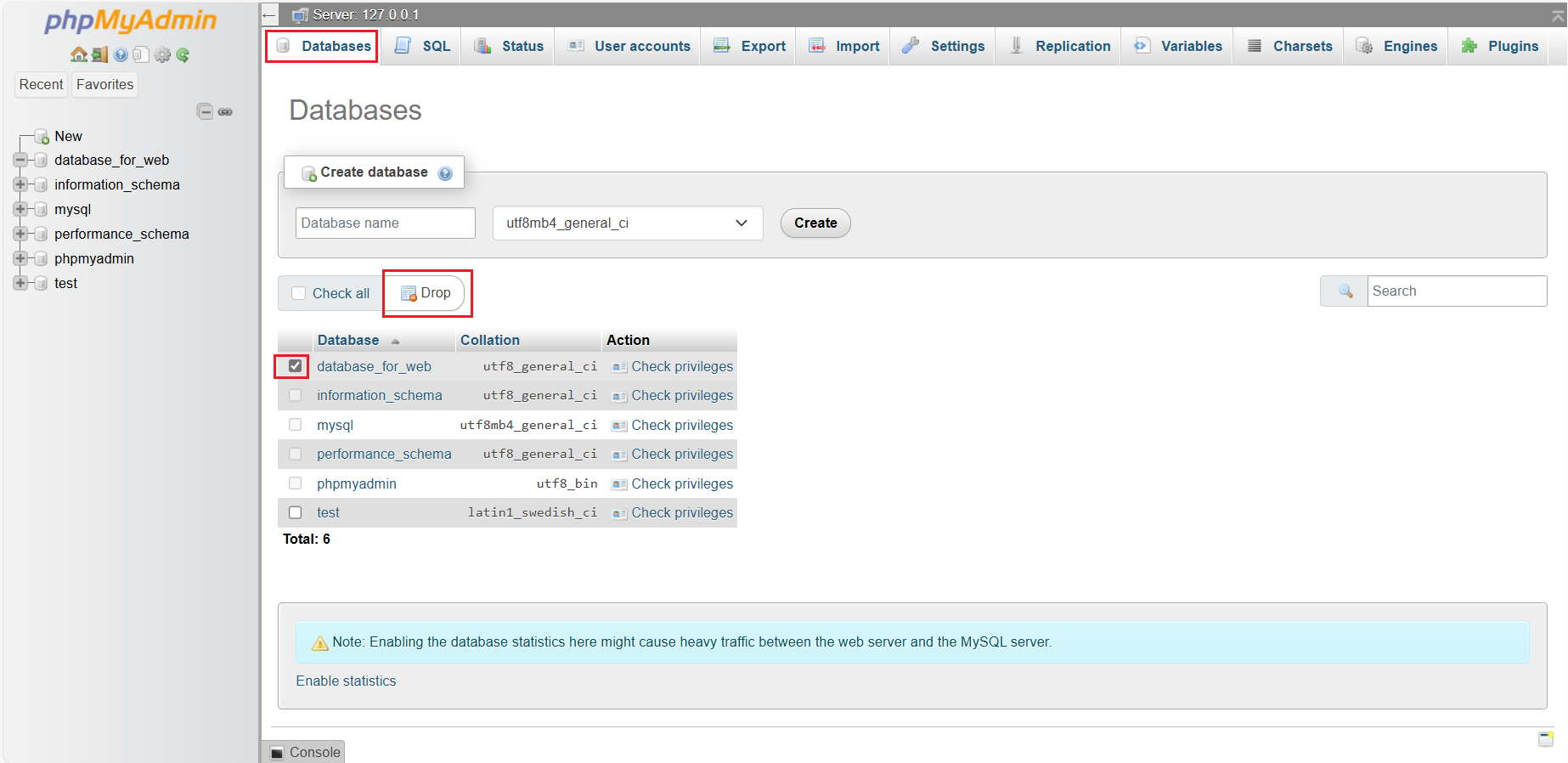Viewport: 1568px width, 763px height.
Task: Go to the User accounts tab
Action: pos(629,46)
